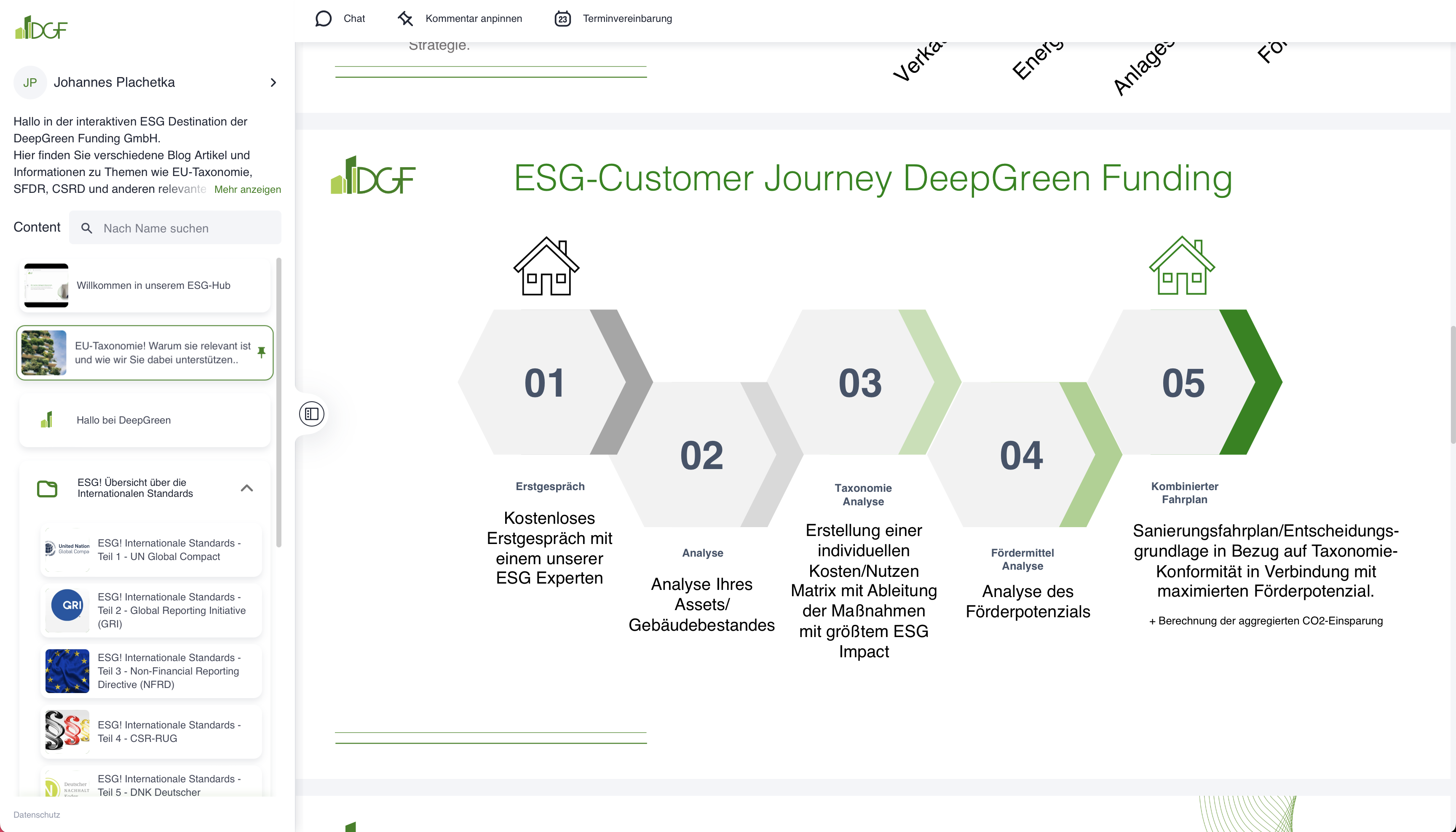Image resolution: width=1456 pixels, height=832 pixels.
Task: Click the GRI logo thumbnail
Action: (x=67, y=610)
